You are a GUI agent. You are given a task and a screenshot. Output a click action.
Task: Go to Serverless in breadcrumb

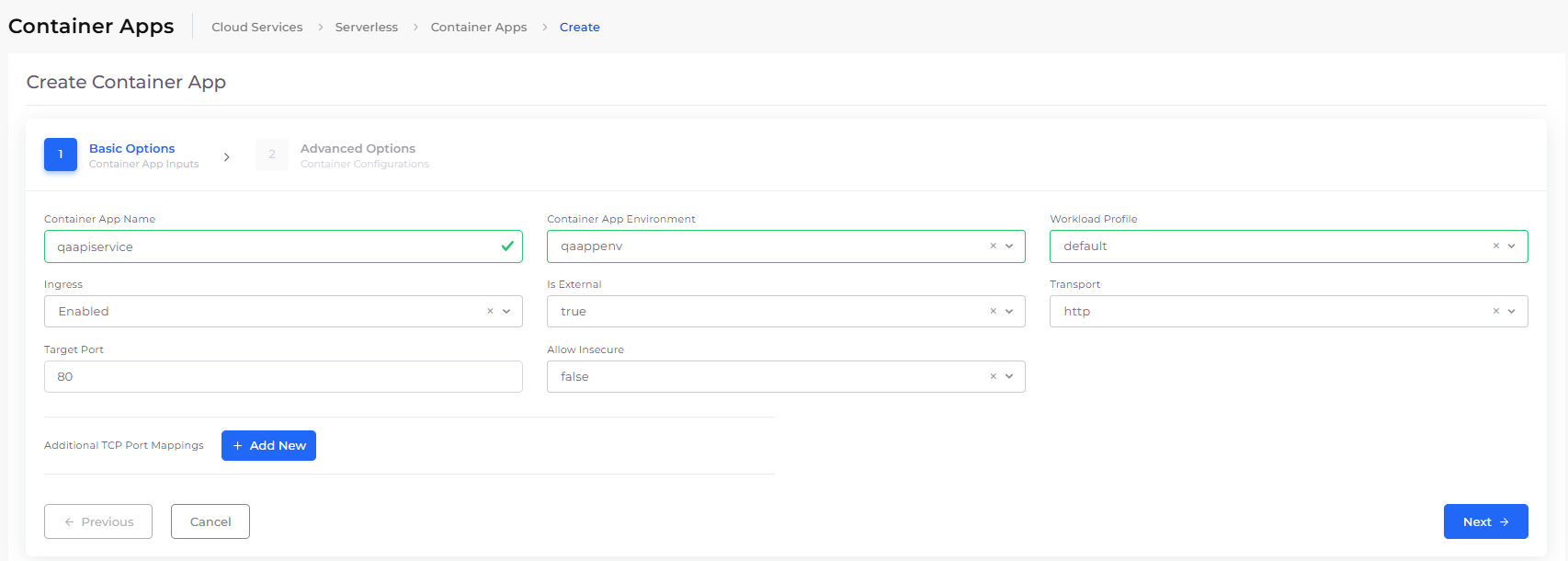tap(366, 28)
